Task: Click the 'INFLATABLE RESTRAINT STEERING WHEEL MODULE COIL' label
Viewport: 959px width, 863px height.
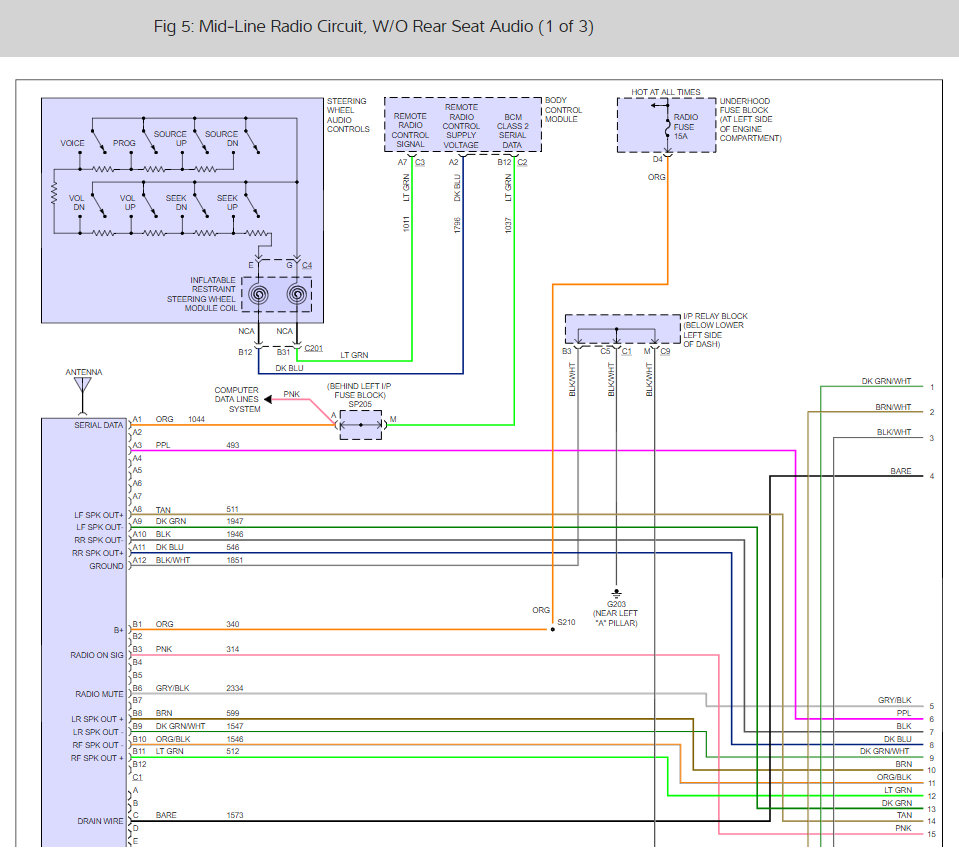Action: [x=201, y=294]
